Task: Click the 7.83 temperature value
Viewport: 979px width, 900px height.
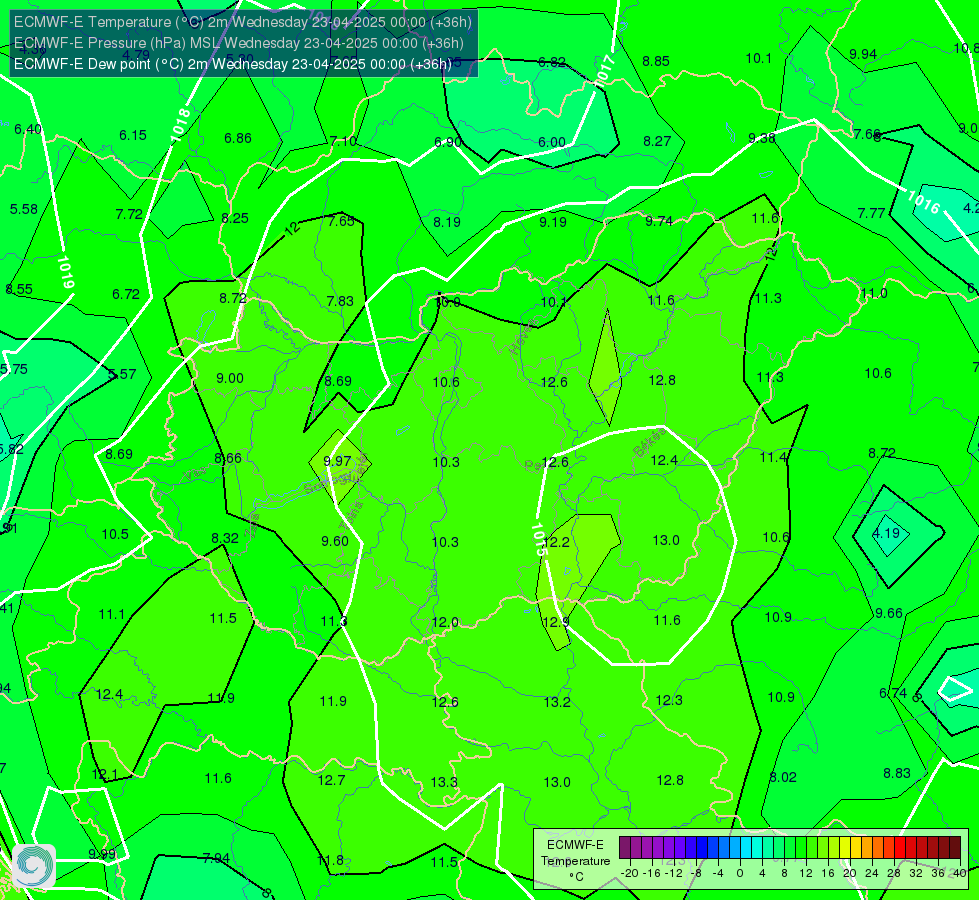Action: 340,301
